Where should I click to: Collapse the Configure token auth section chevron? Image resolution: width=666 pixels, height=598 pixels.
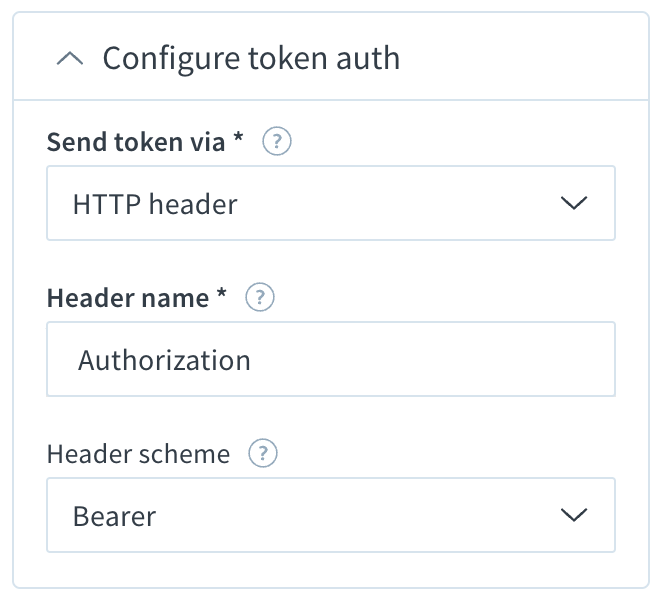[x=70, y=59]
